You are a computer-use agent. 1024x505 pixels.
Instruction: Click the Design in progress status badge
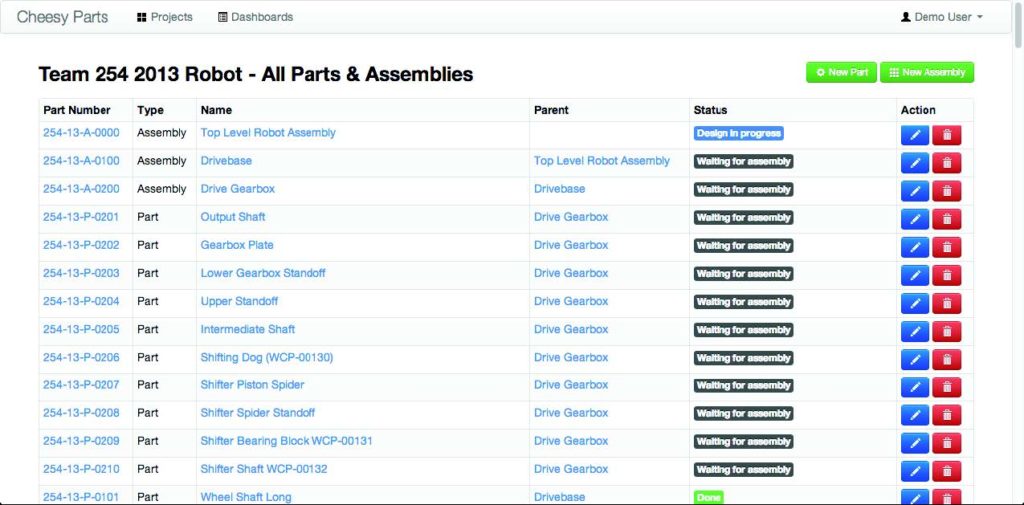738,133
